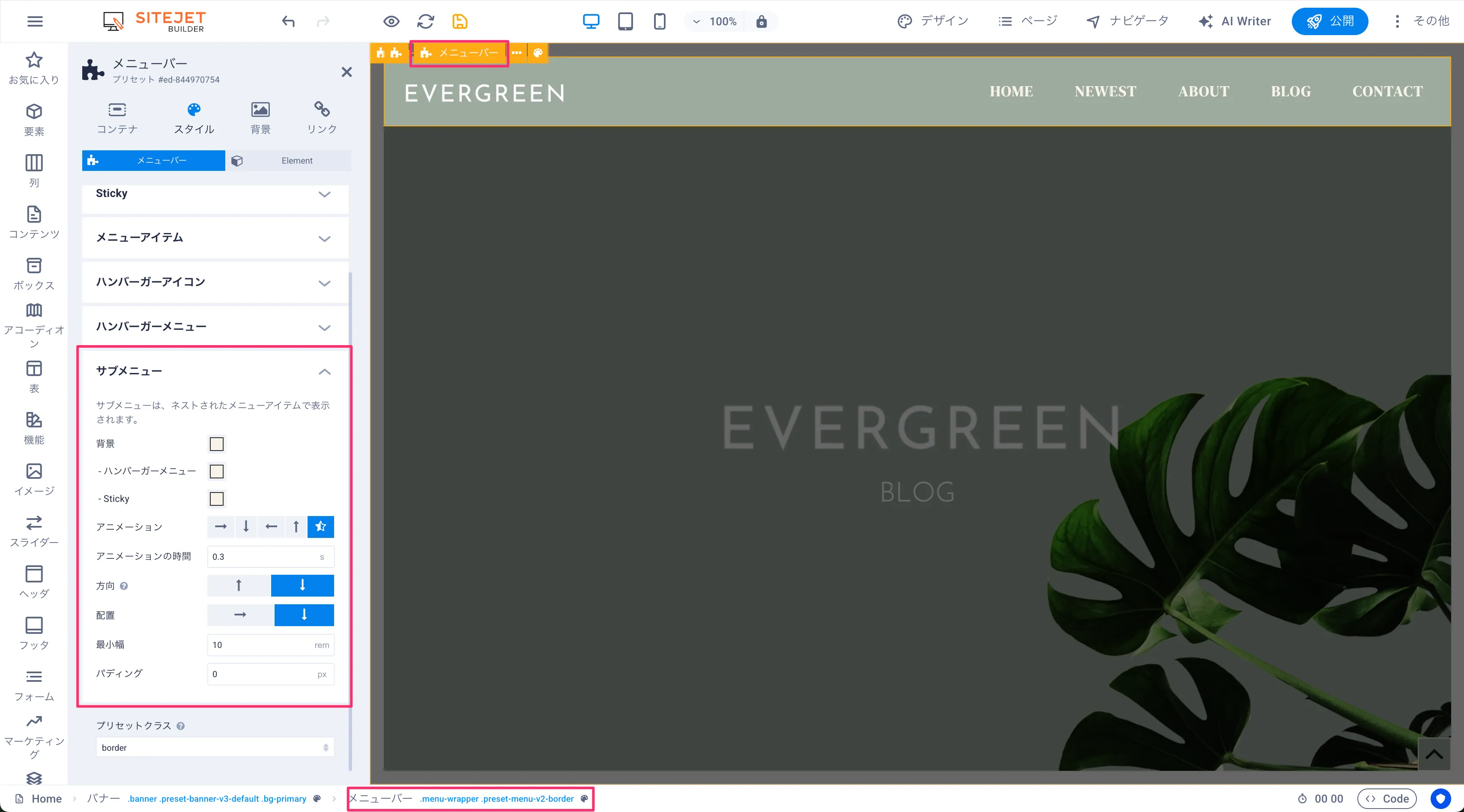Image resolution: width=1464 pixels, height=812 pixels.
Task: Click the アニメーションの時間 input field
Action: (x=271, y=557)
